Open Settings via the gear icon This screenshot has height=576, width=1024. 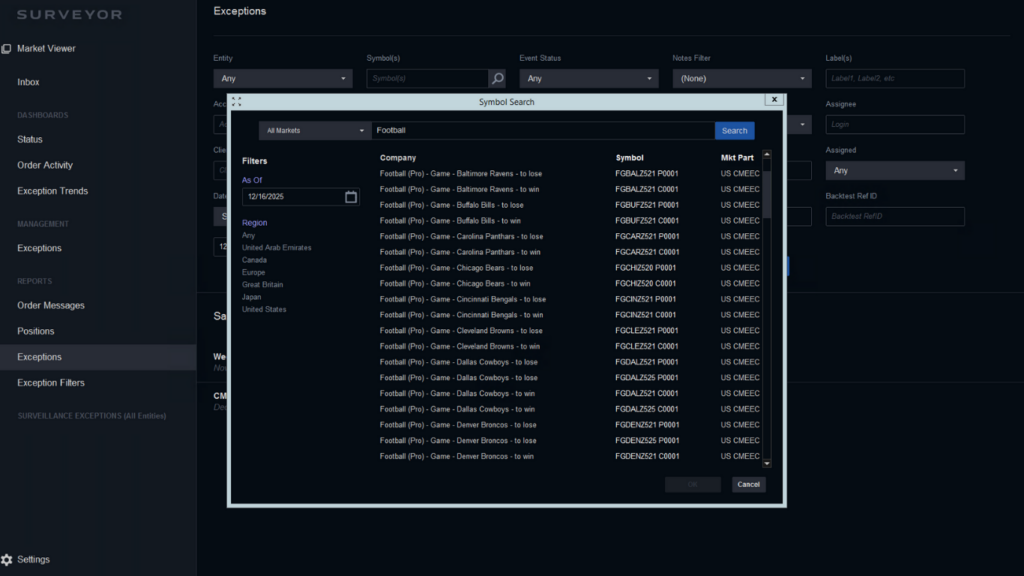coord(7,560)
